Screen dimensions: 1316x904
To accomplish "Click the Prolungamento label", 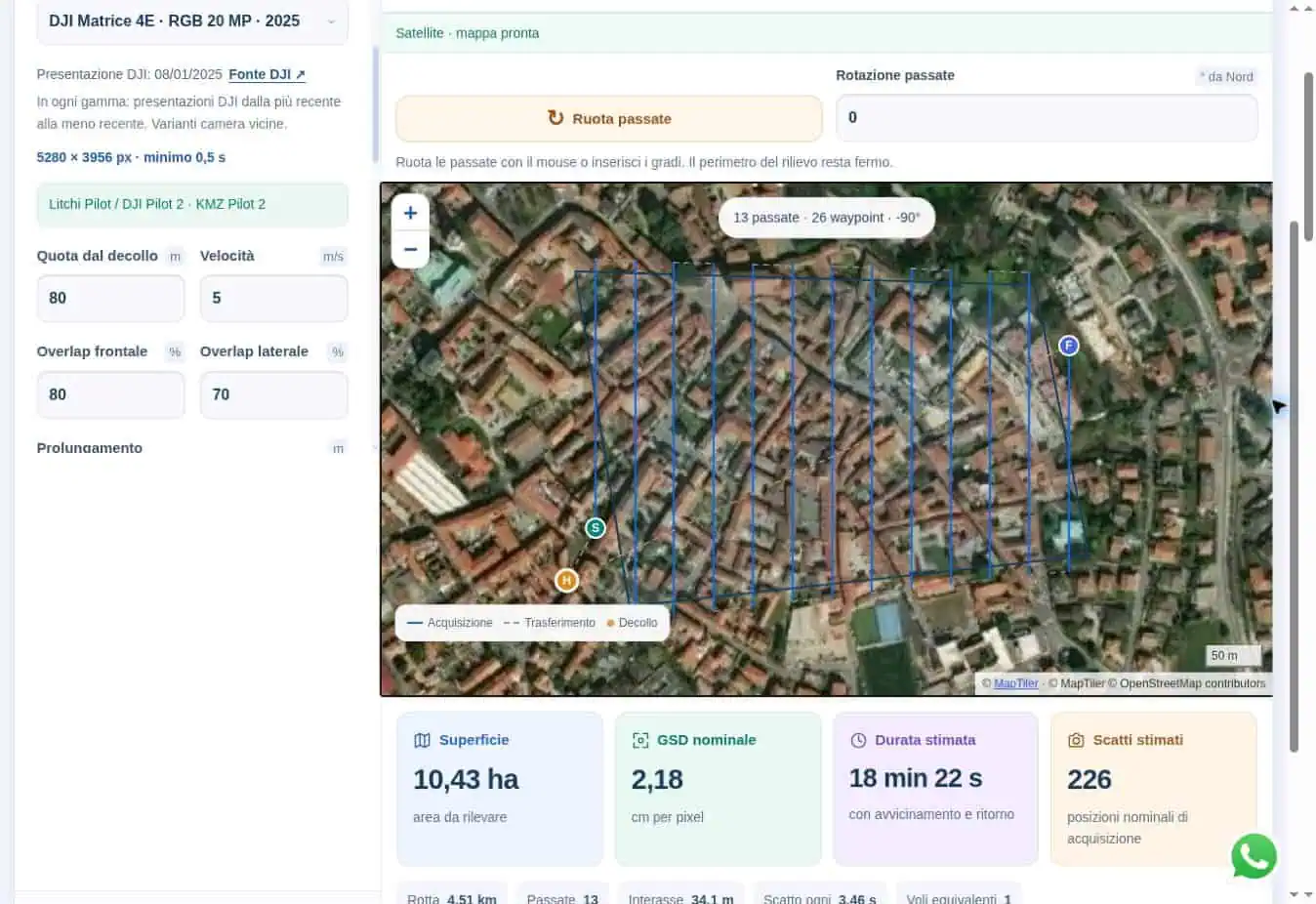I will point(90,448).
